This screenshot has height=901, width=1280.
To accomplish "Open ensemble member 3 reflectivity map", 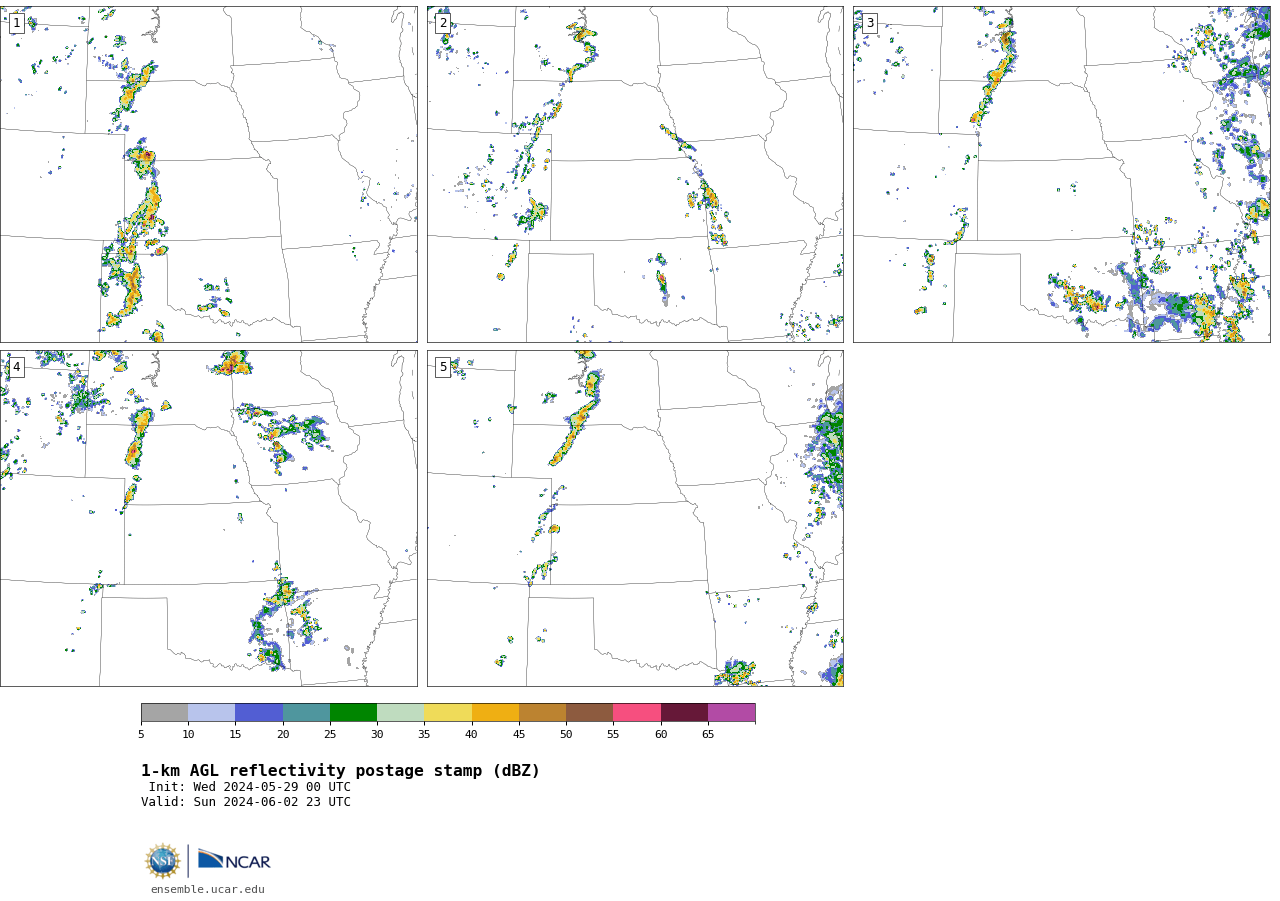I will click(1061, 174).
